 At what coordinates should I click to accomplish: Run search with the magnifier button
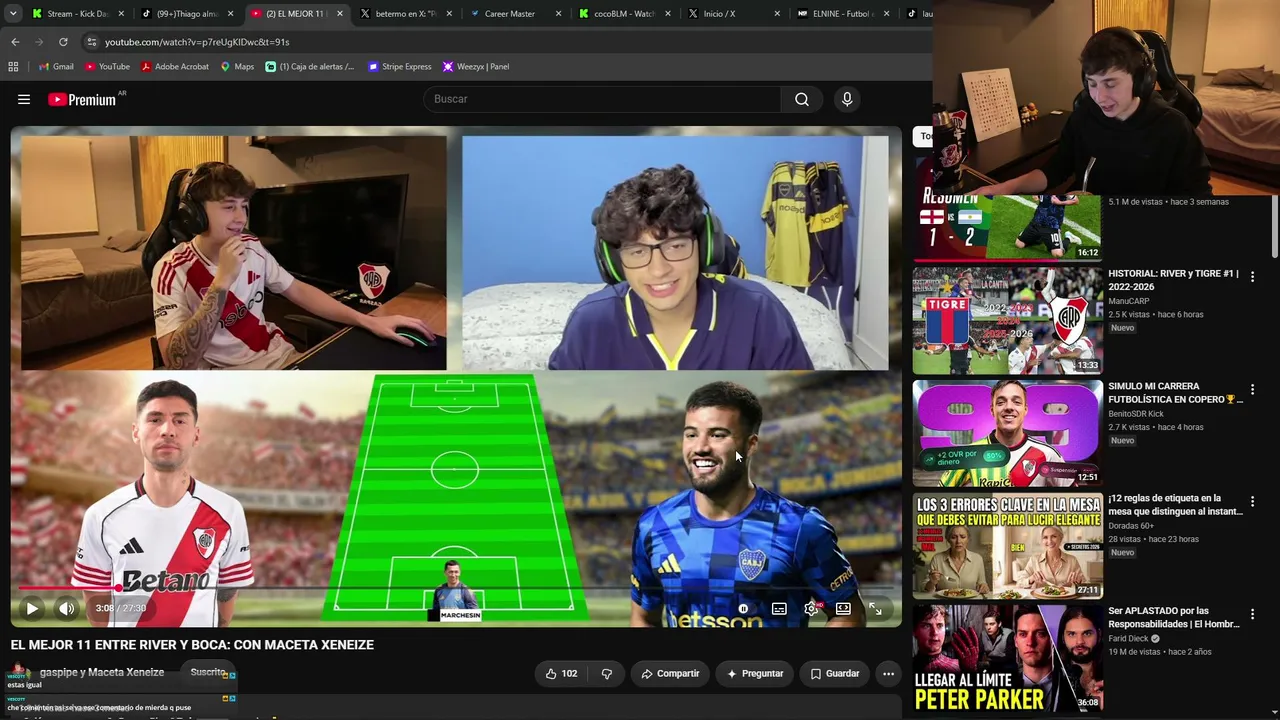pyautogui.click(x=802, y=99)
